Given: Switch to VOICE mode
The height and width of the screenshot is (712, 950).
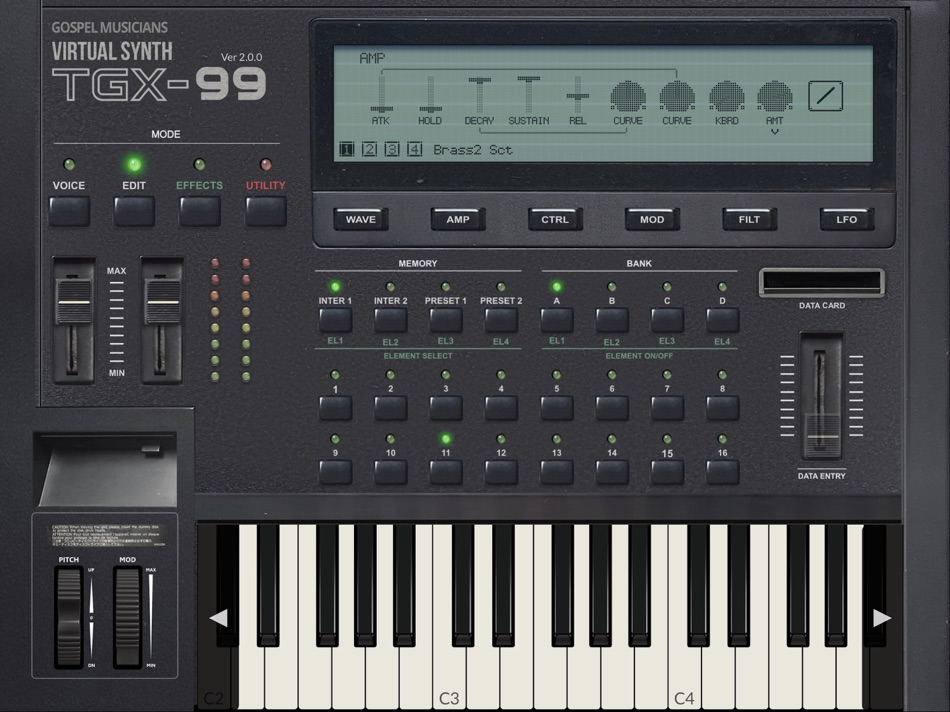Looking at the screenshot, I should click(x=69, y=211).
